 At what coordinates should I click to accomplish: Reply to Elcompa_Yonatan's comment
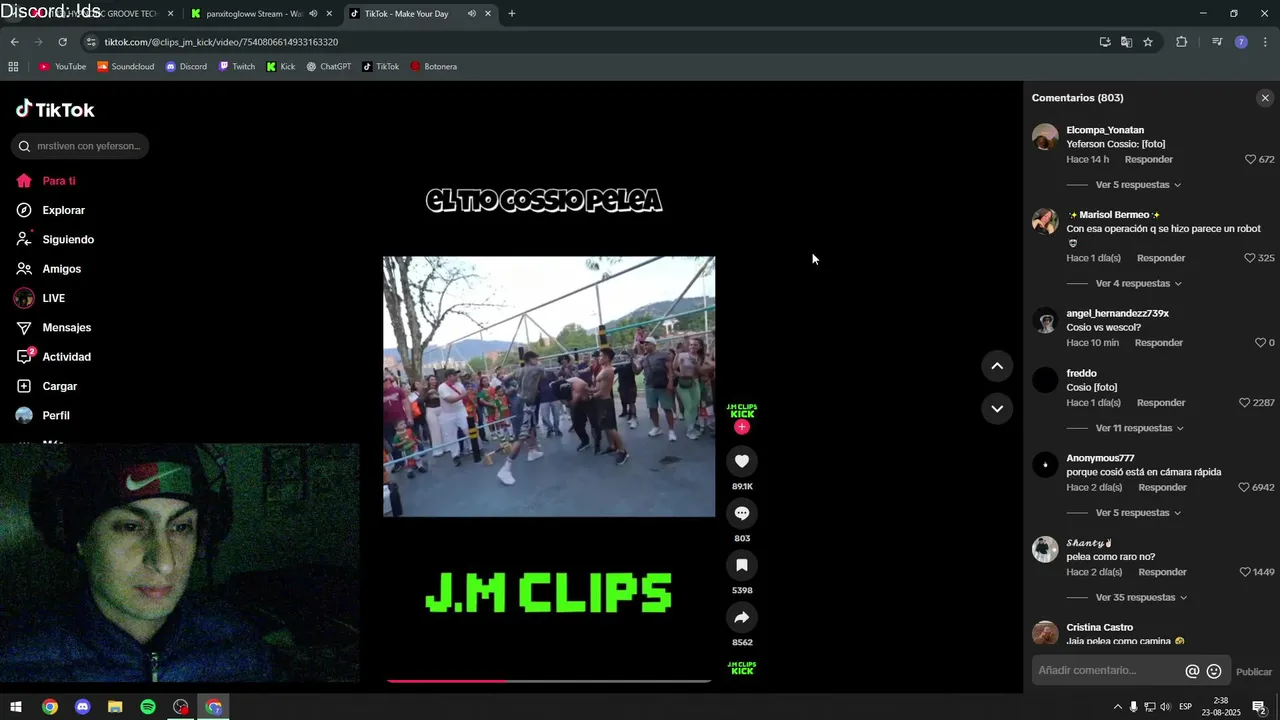[x=1148, y=159]
